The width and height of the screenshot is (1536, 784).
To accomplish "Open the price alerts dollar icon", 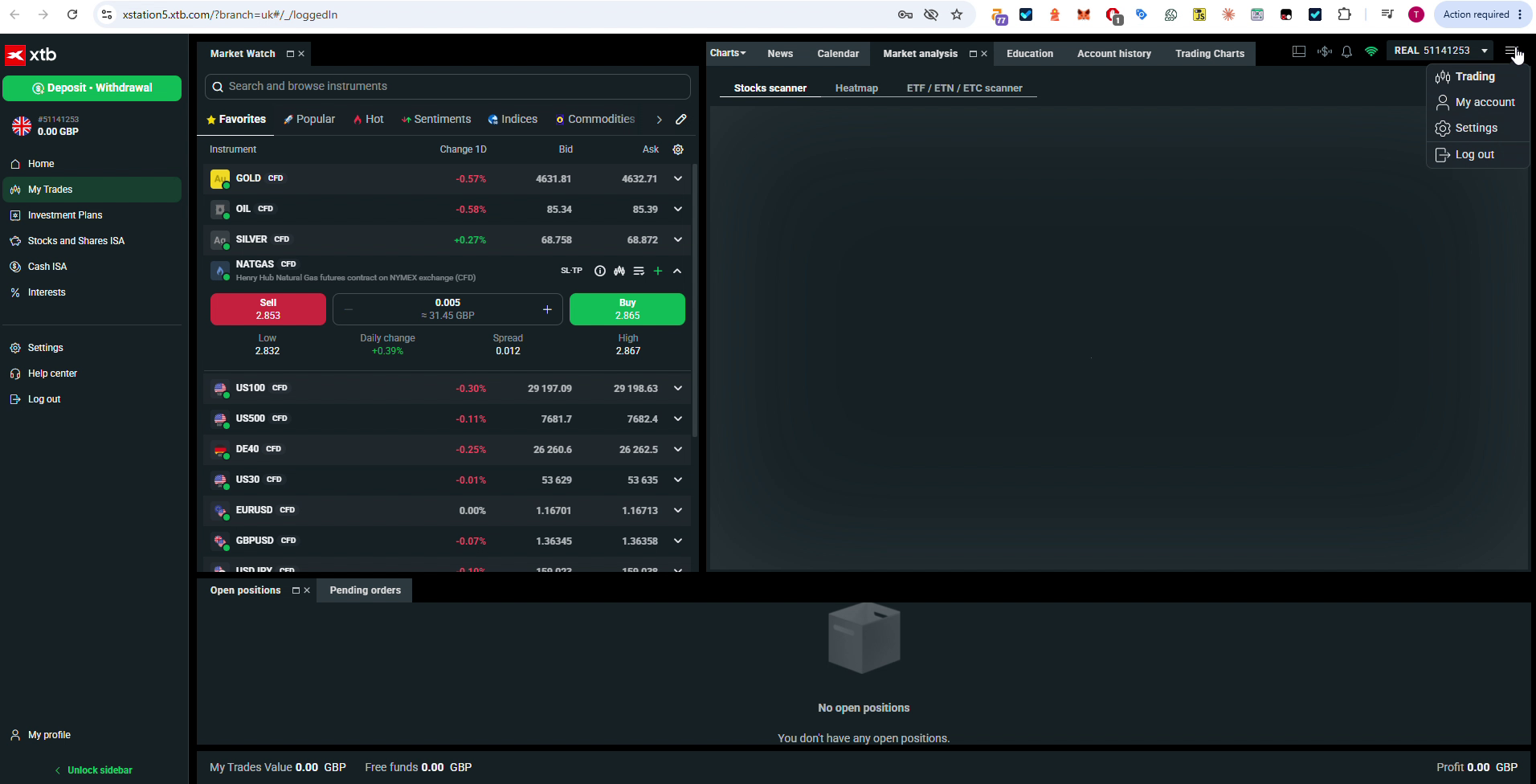I will 1324,51.
